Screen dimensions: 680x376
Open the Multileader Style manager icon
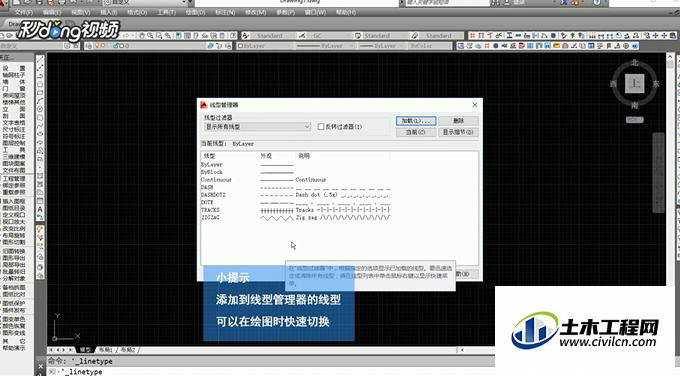click(x=414, y=36)
